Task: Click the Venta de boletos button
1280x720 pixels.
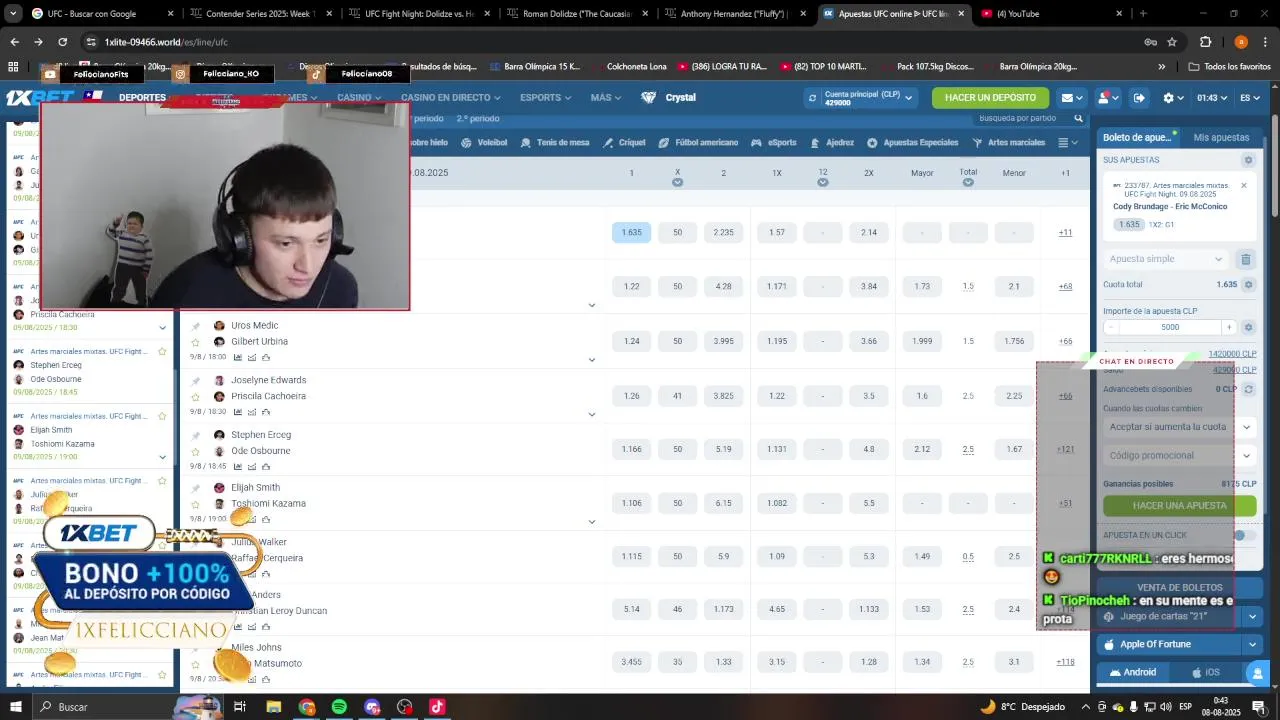Action: pyautogui.click(x=1179, y=588)
